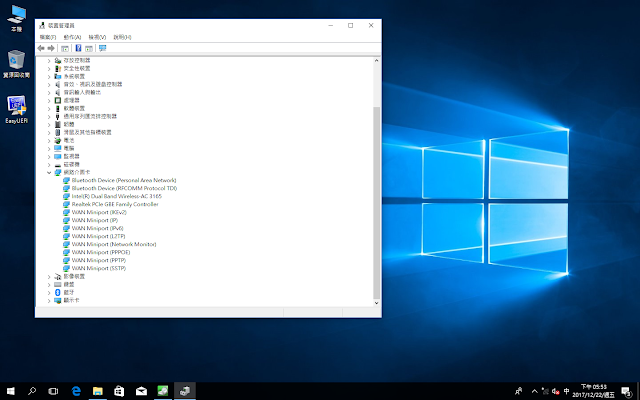Image resolution: width=640 pixels, height=400 pixels.
Task: Open the 說明(H) Help menu
Action: (122, 37)
